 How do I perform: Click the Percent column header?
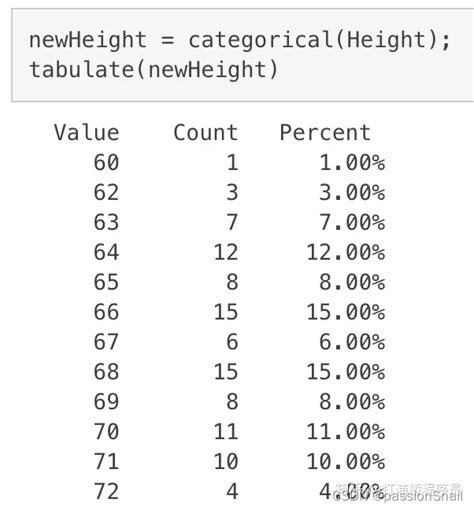point(325,132)
